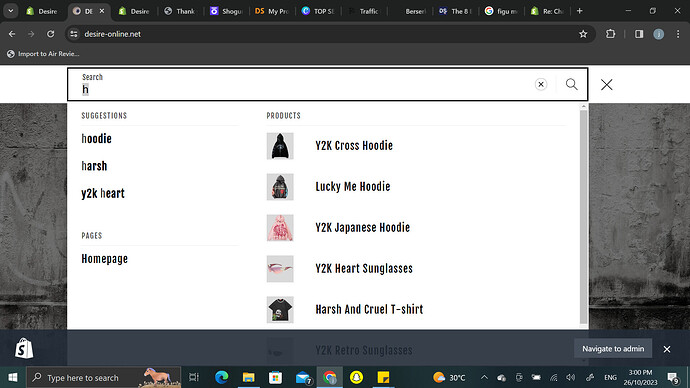The height and width of the screenshot is (388, 690).
Task: Click the Windows taskbar search box
Action: (104, 377)
